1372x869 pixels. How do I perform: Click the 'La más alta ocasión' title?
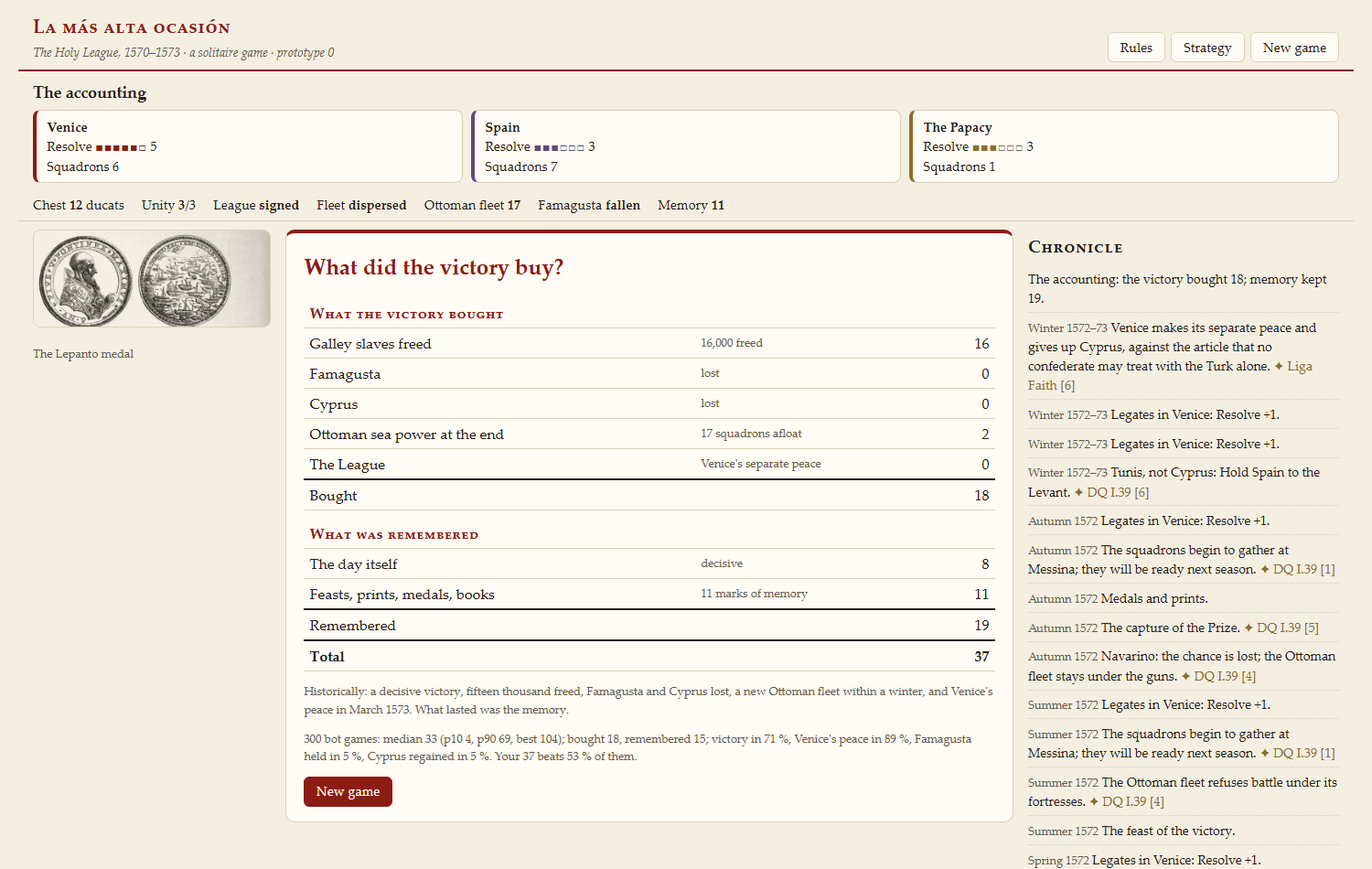[132, 27]
